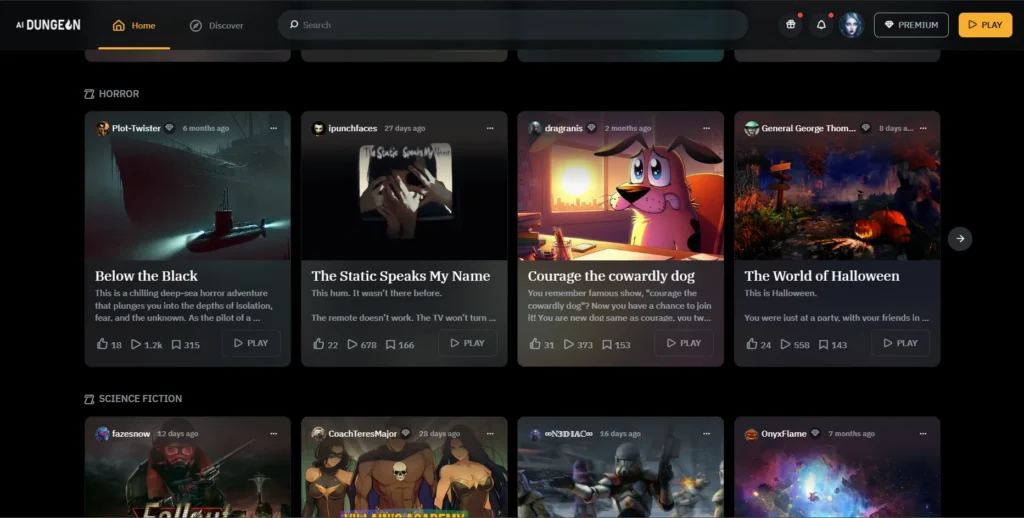Open more options on Below the Black card
Screen dimensions: 1024x518
pos(274,128)
